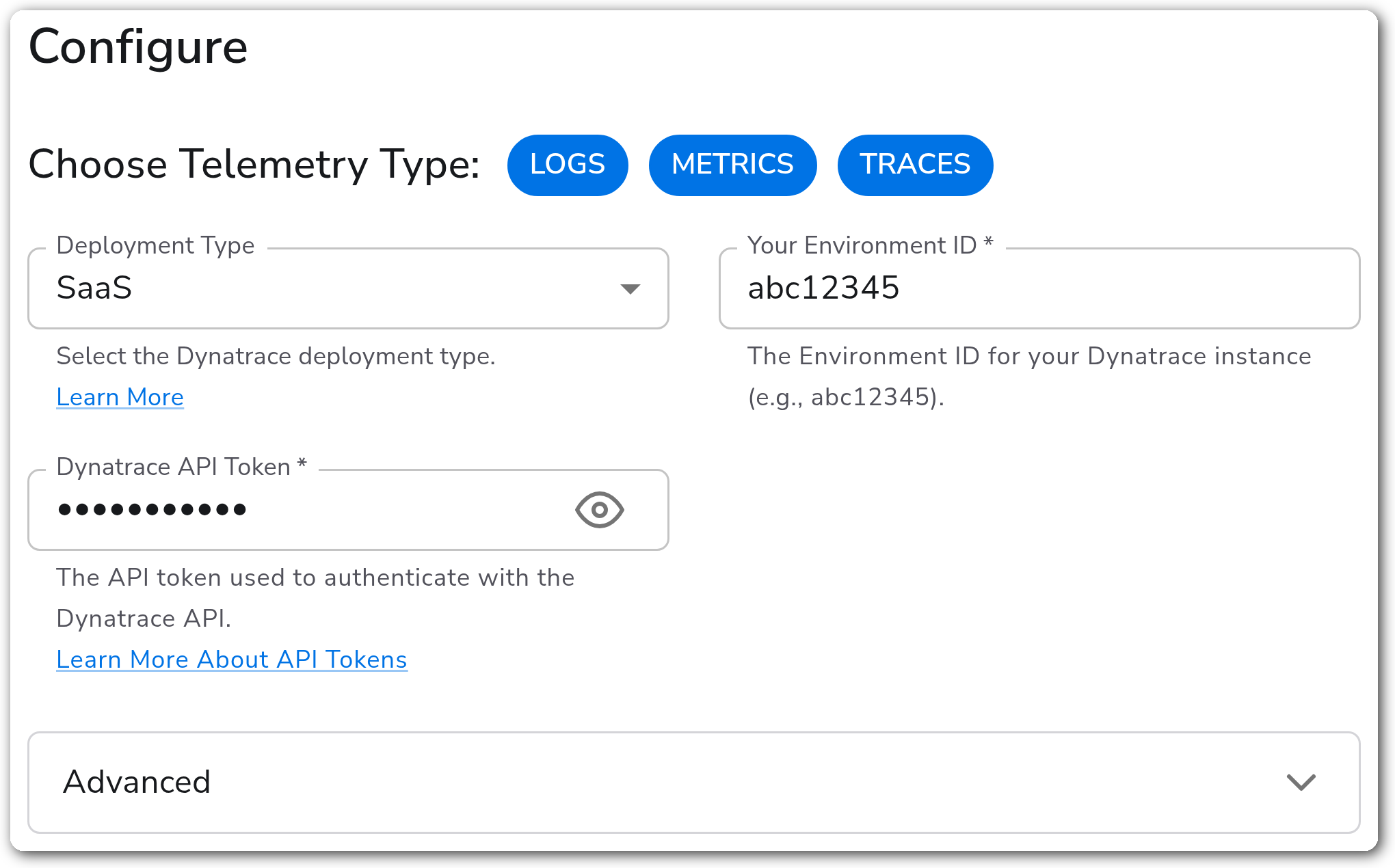
Task: Toggle the METRICS telemetry type chip
Action: tap(732, 165)
